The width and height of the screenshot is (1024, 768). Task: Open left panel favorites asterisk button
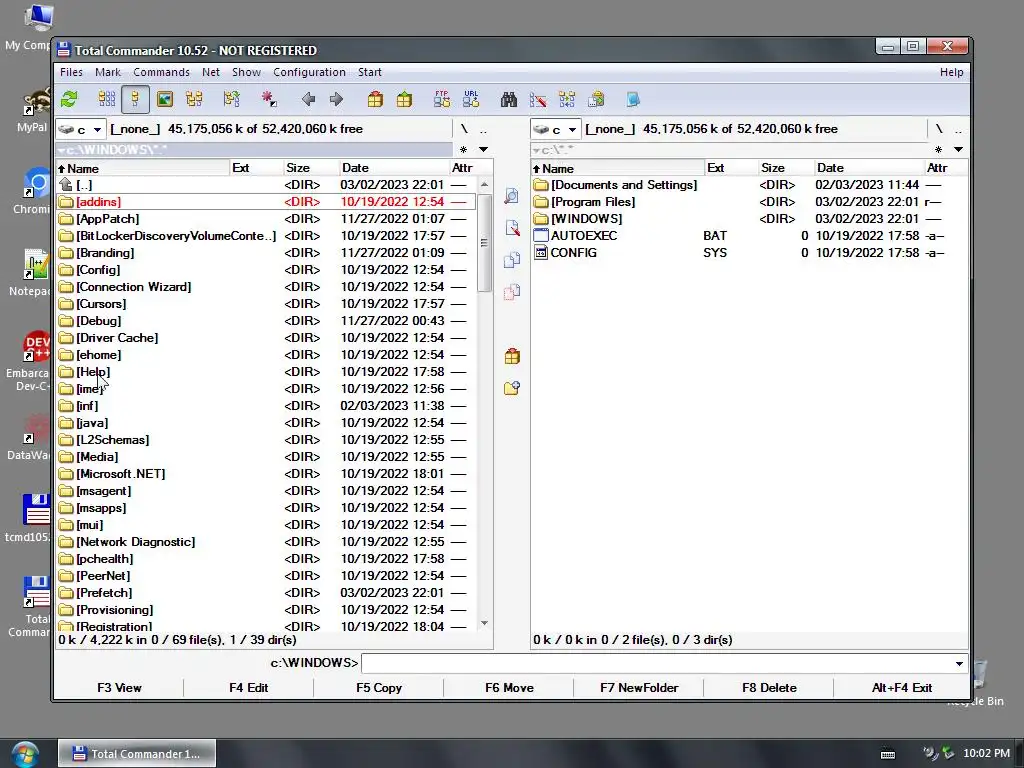coord(464,150)
